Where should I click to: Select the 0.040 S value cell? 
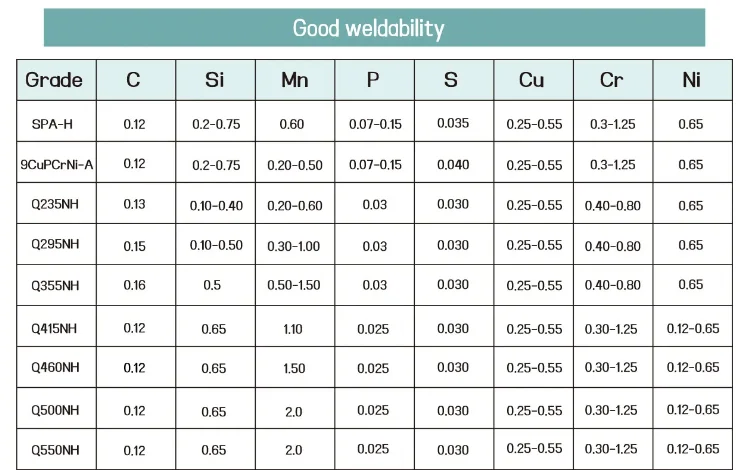click(453, 165)
